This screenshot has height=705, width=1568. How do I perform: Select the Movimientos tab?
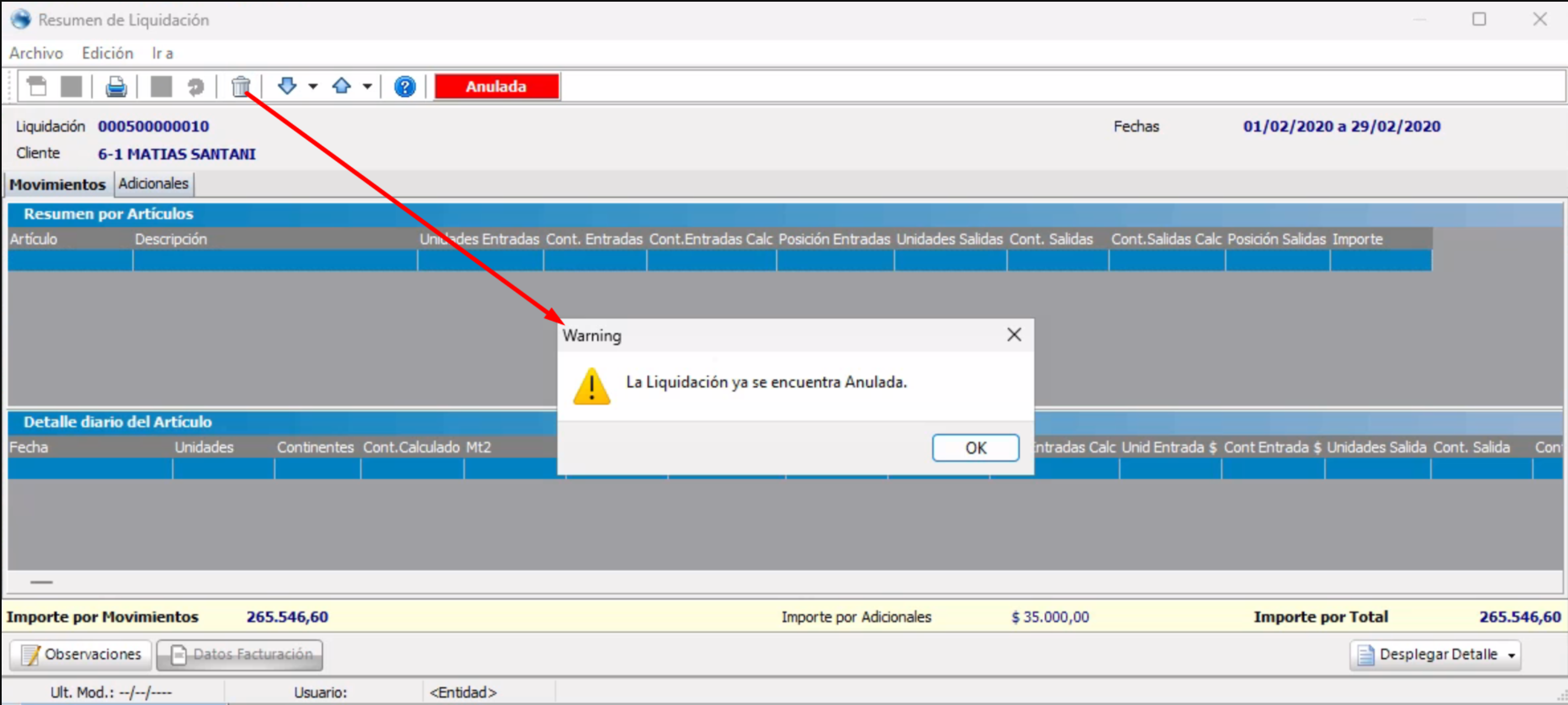point(57,184)
